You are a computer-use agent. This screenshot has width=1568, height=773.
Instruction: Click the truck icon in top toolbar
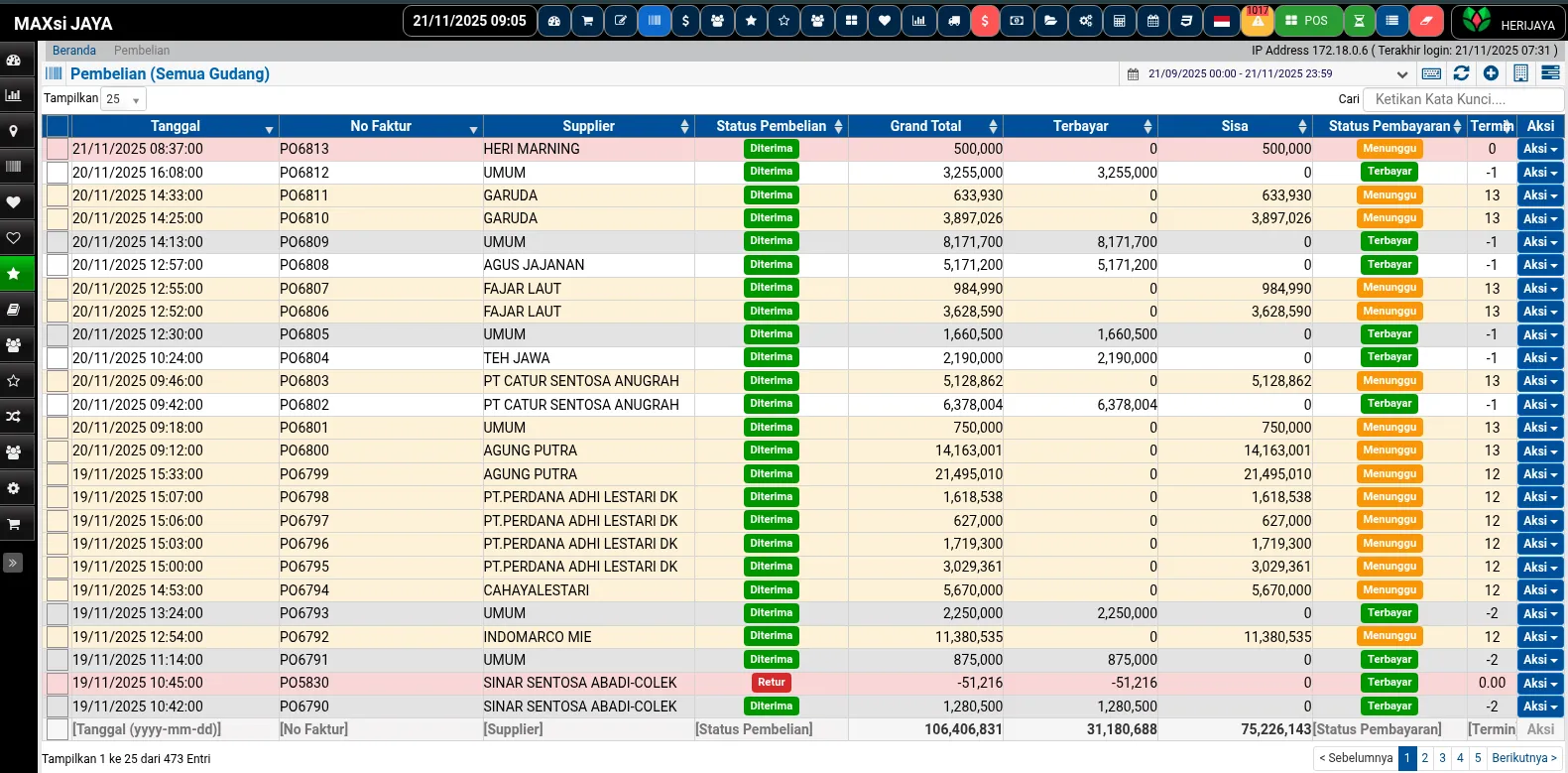point(953,21)
